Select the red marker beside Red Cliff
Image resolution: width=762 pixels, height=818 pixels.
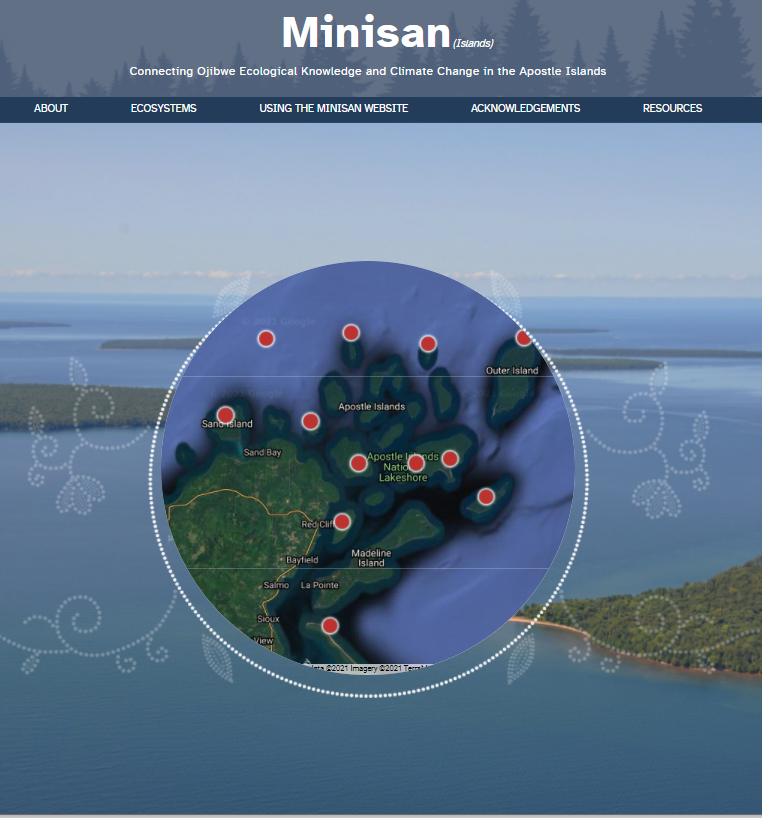click(342, 521)
